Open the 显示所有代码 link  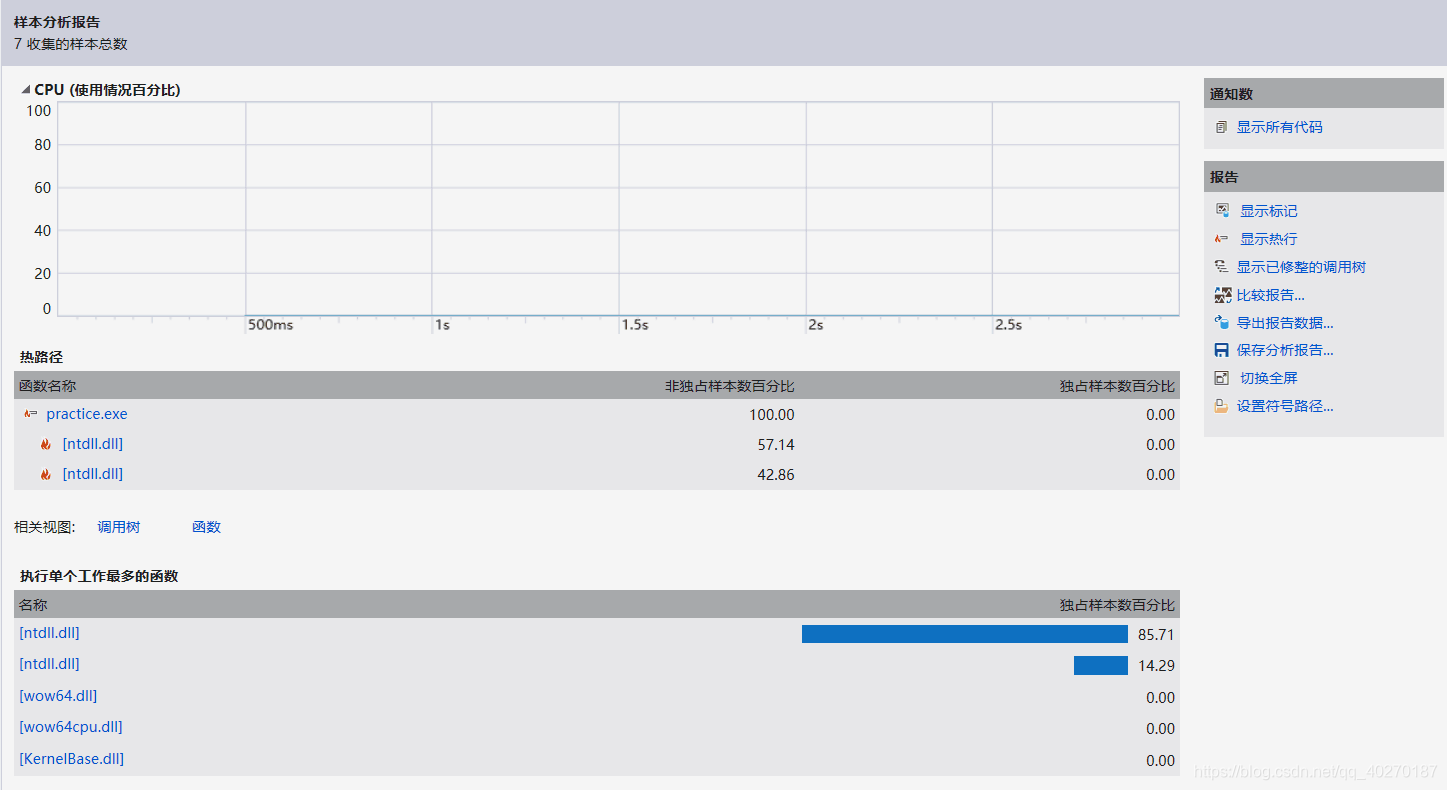click(x=1279, y=127)
